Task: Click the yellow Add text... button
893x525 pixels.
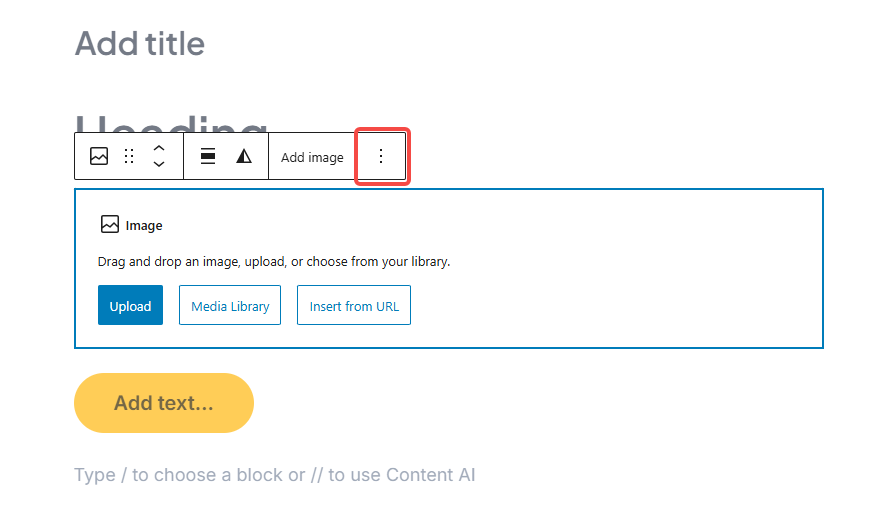Action: [164, 403]
